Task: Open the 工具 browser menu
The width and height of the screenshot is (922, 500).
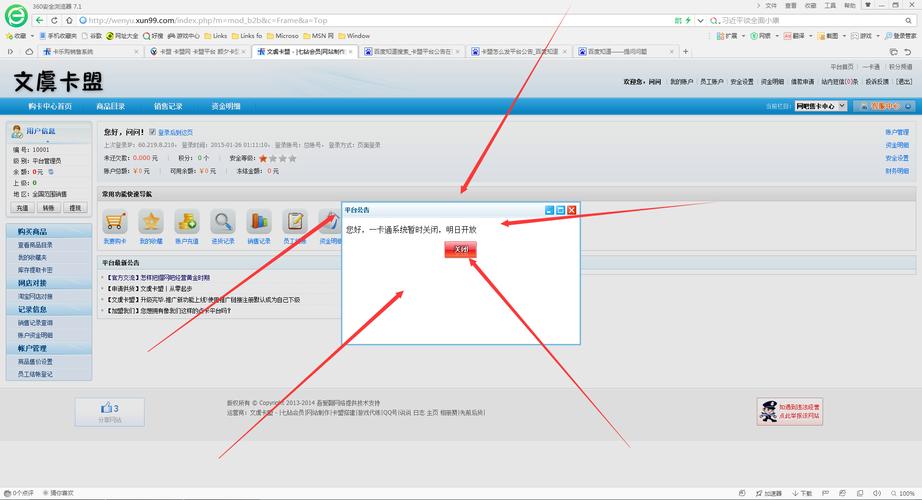Action: pos(830,5)
